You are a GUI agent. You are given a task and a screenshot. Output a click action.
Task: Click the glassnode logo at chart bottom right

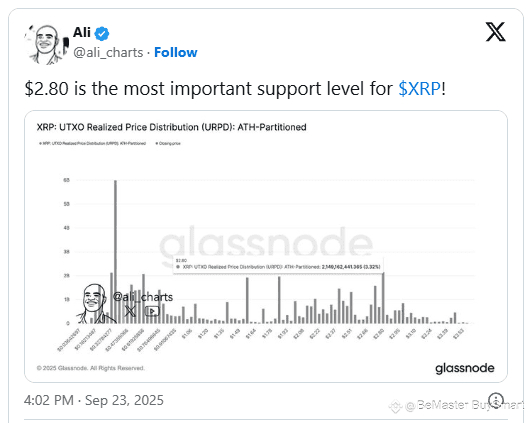tap(464, 368)
